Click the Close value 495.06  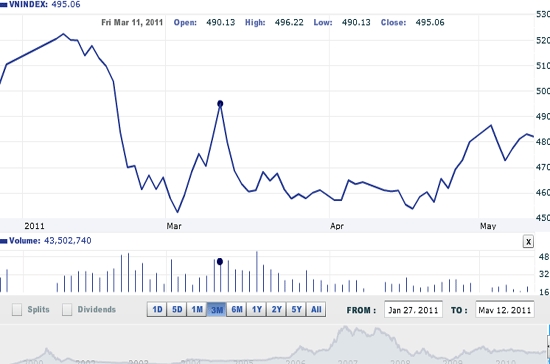tap(430, 22)
